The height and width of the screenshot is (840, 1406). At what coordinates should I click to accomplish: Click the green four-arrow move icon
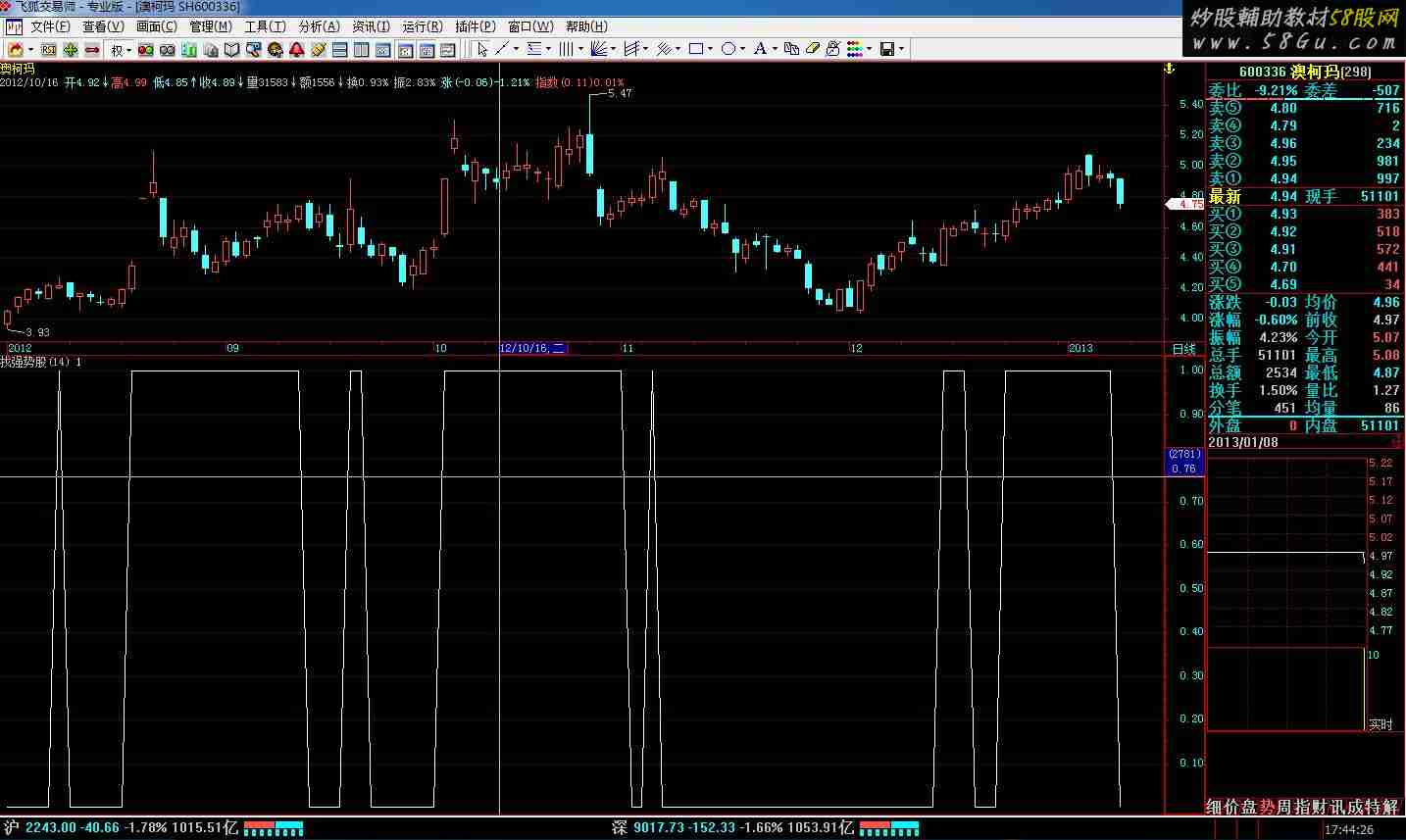point(71,49)
